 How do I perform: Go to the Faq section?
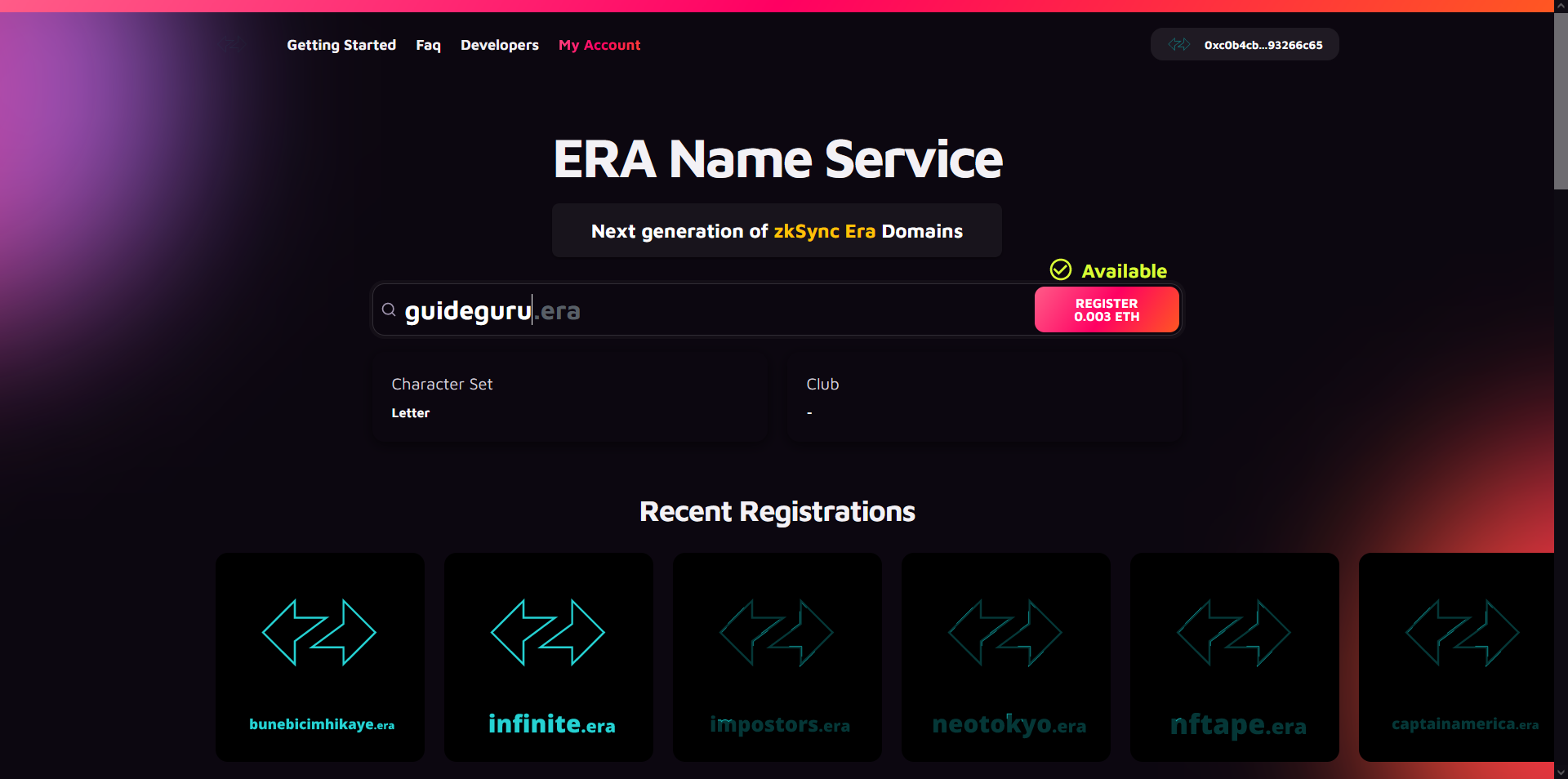tap(428, 45)
